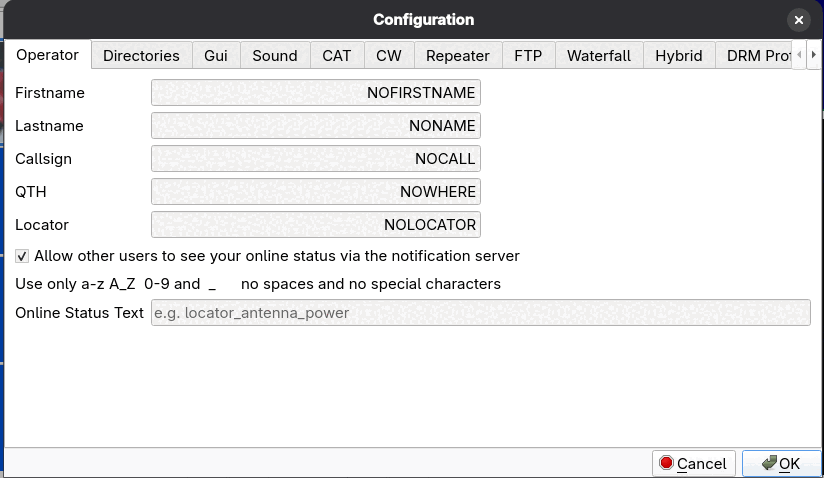Screen dimensions: 824x478
Task: Open the CAT tab
Action: tap(337, 56)
